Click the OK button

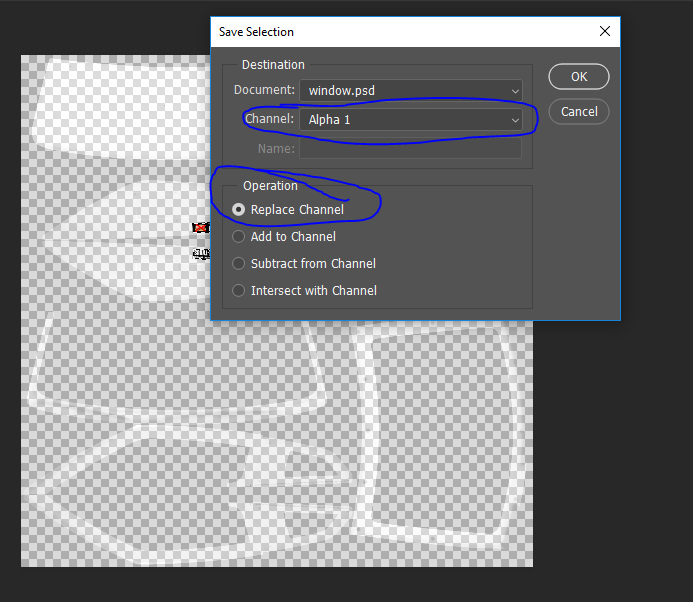pos(579,77)
